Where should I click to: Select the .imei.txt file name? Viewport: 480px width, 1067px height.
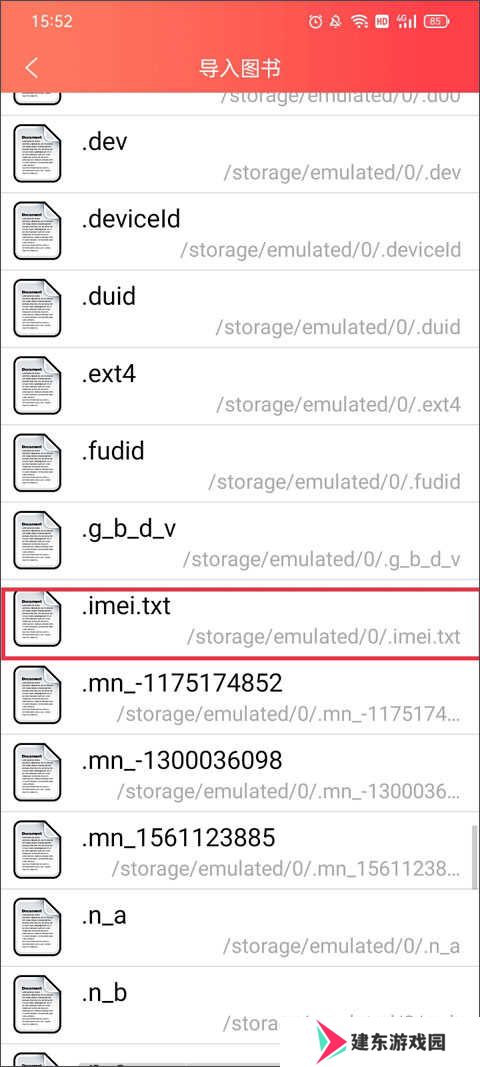(x=126, y=606)
